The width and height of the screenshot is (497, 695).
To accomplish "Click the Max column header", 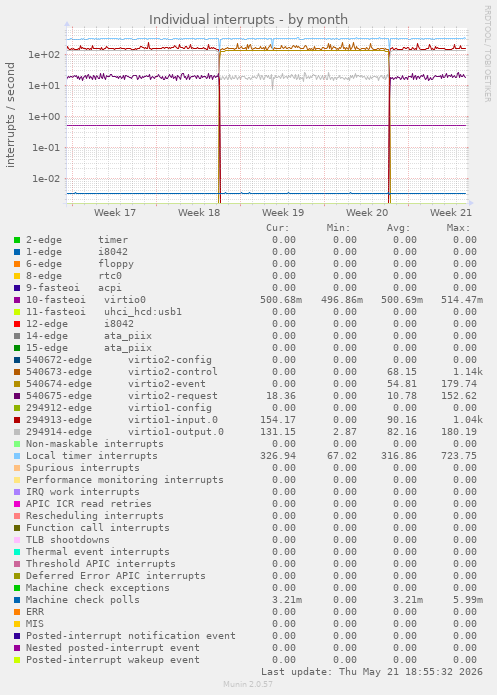I will pyautogui.click(x=458, y=228).
